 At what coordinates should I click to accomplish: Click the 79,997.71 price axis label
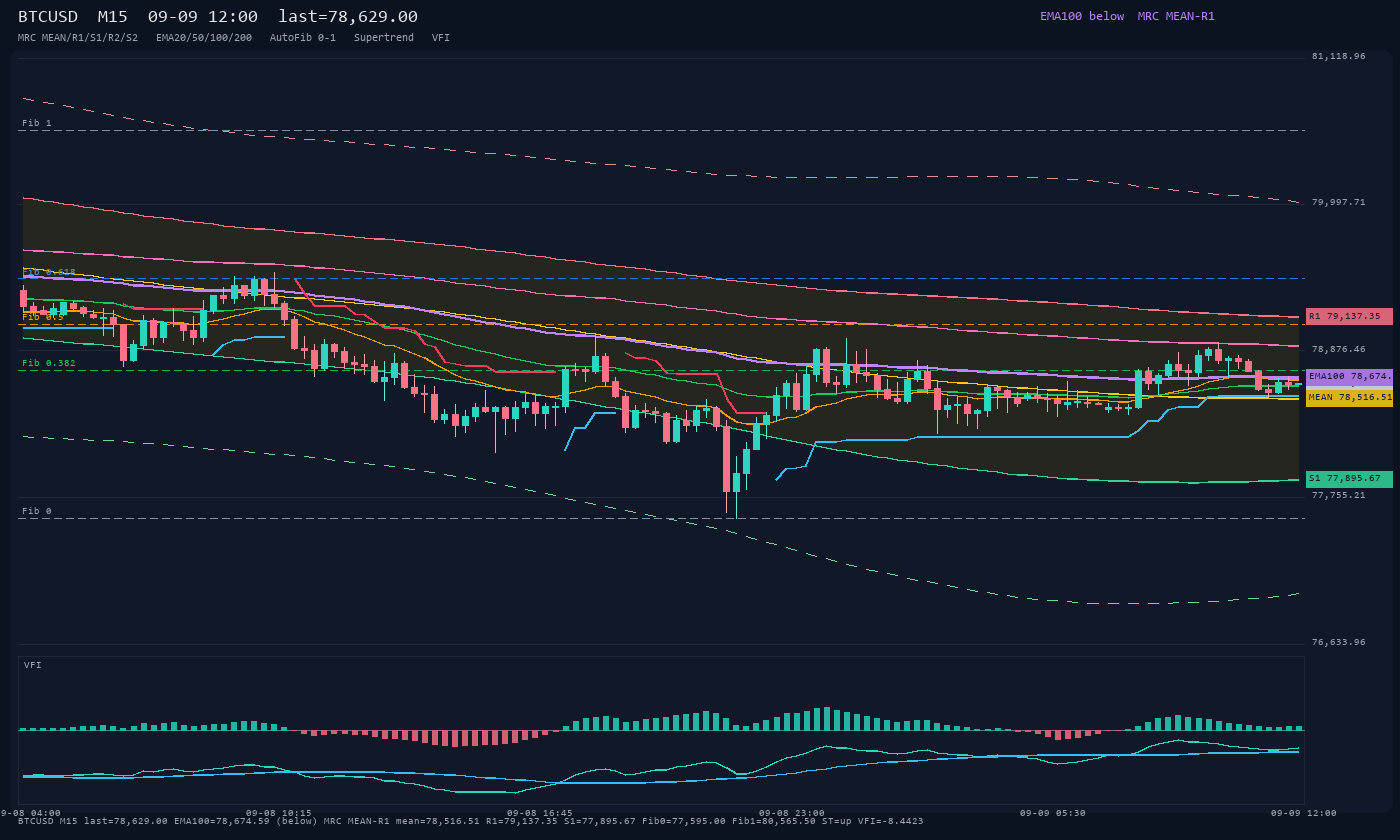click(1338, 202)
